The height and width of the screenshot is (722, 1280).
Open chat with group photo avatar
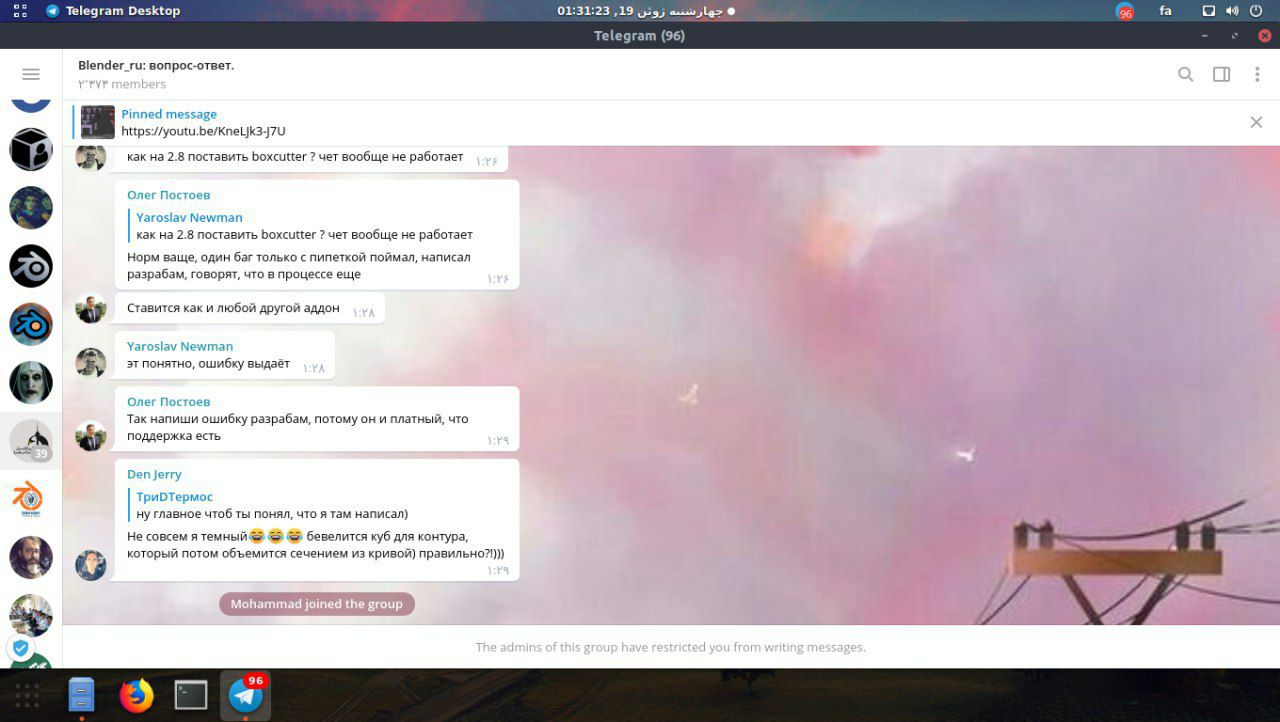(x=31, y=615)
